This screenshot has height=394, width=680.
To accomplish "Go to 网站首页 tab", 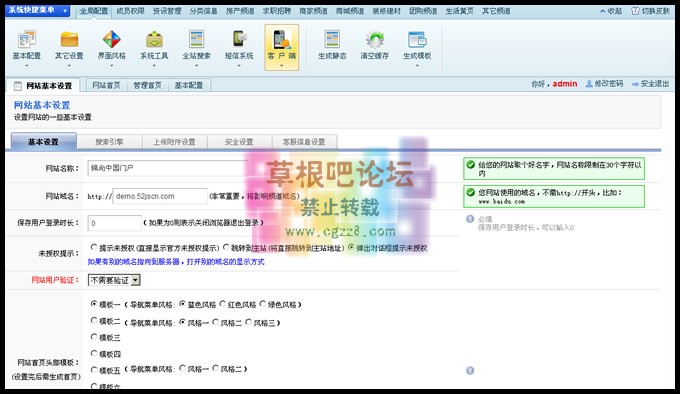I will [106, 85].
